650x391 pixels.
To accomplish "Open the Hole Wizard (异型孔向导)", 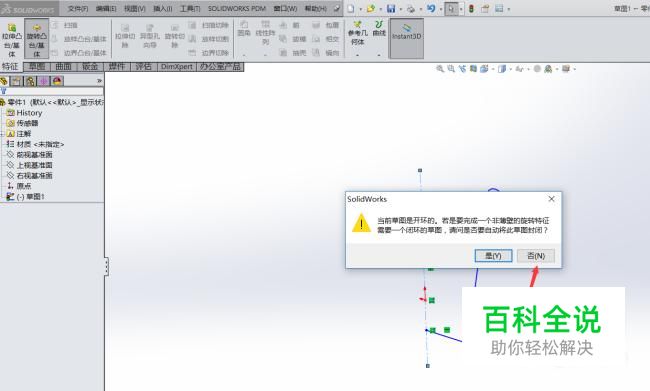I will [x=150, y=36].
